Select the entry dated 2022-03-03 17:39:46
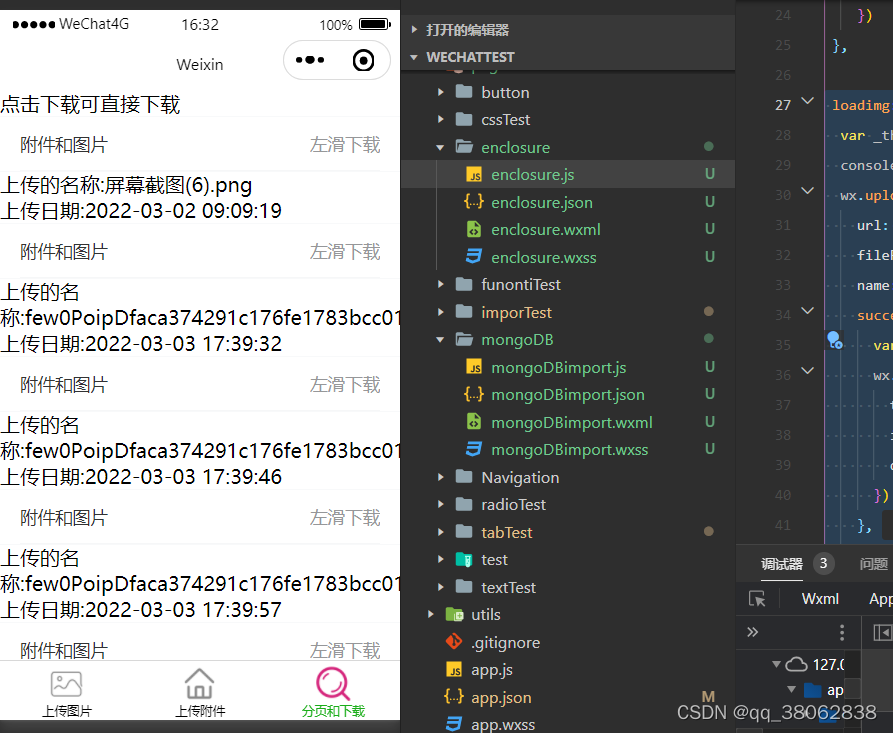This screenshot has width=893, height=733. click(x=200, y=451)
